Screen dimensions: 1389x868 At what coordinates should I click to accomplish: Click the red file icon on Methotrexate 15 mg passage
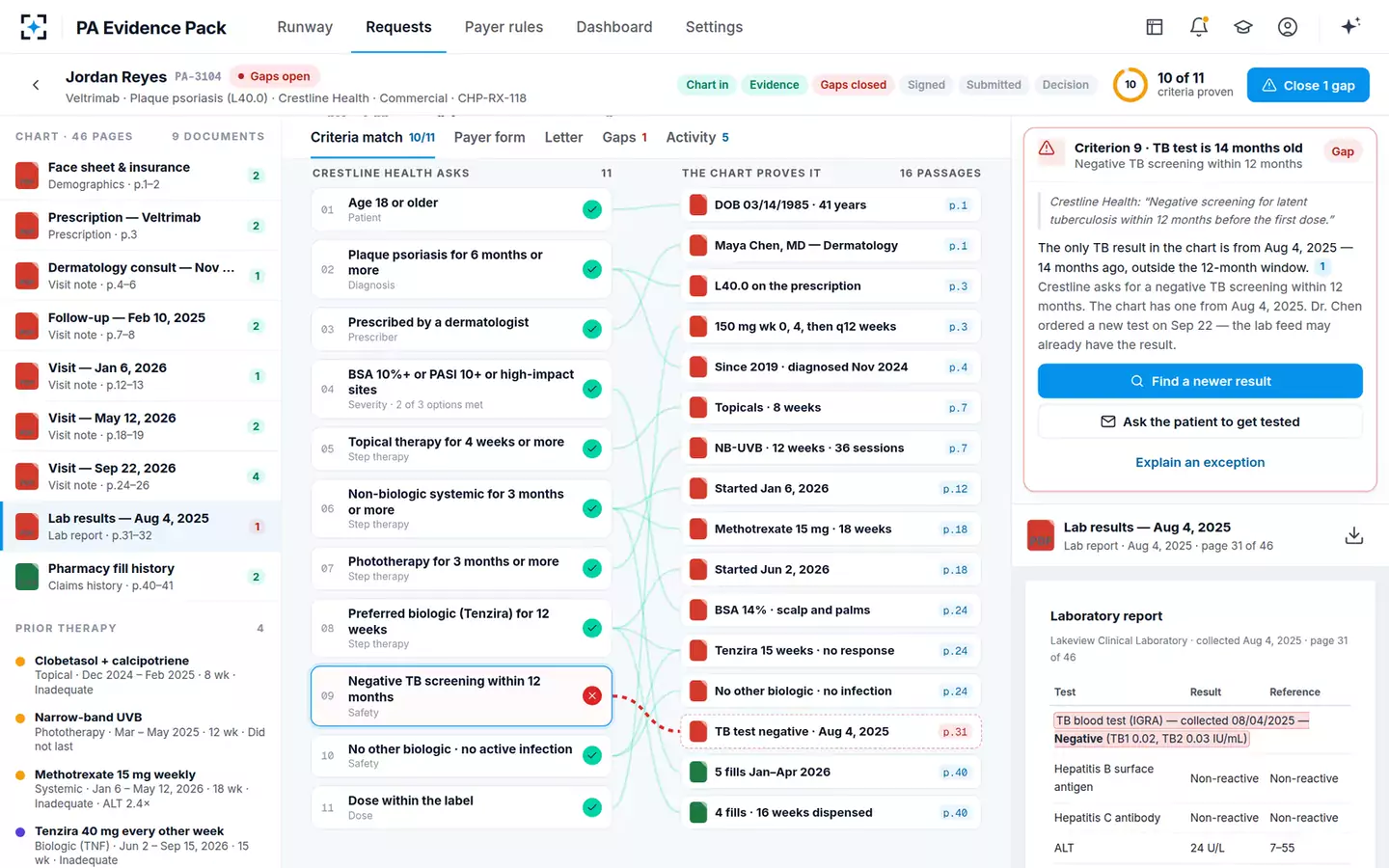pos(698,529)
